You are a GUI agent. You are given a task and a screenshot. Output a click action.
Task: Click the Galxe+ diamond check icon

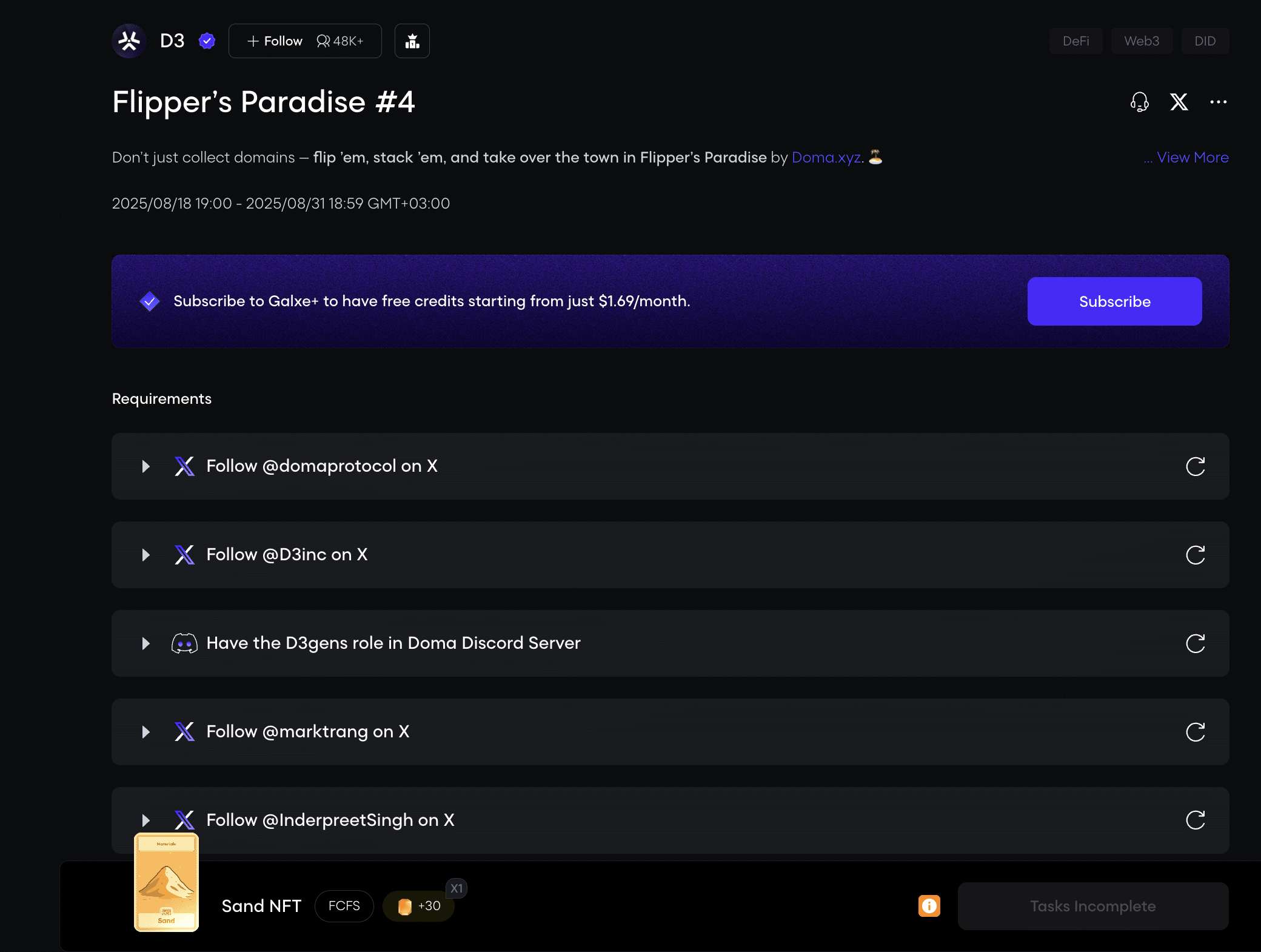tap(150, 301)
